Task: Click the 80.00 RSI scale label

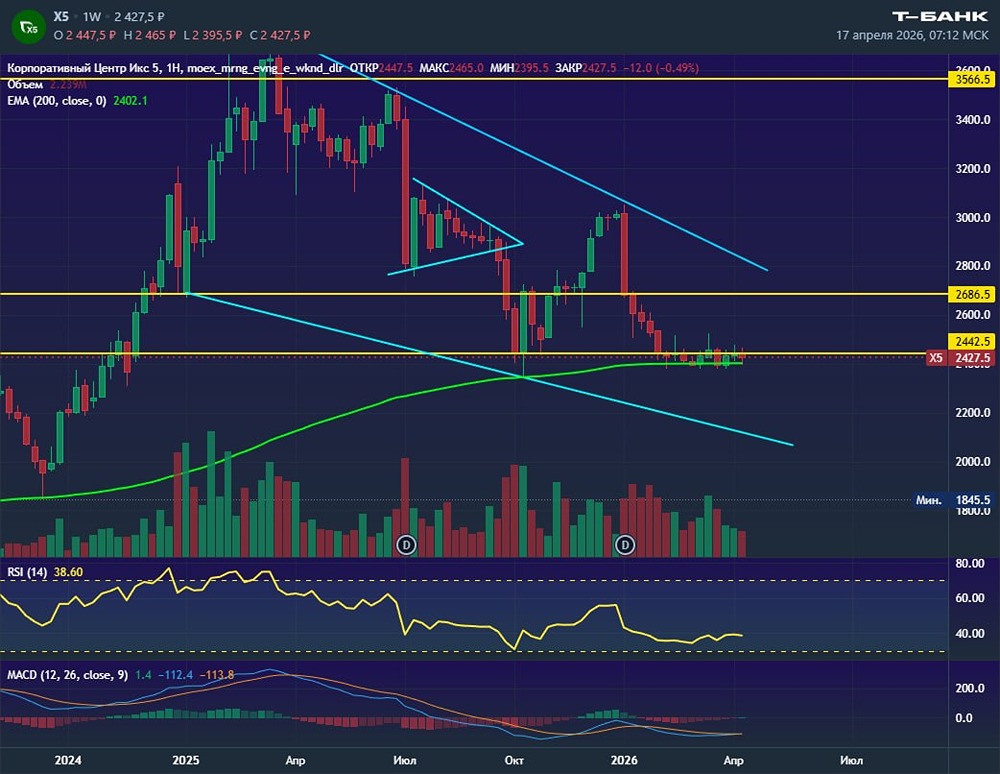Action: tap(969, 564)
